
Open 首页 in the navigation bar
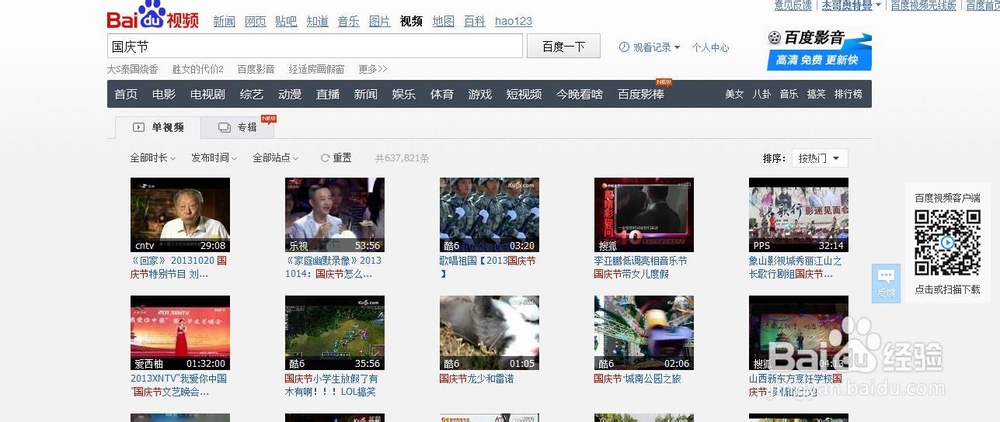(x=126, y=94)
